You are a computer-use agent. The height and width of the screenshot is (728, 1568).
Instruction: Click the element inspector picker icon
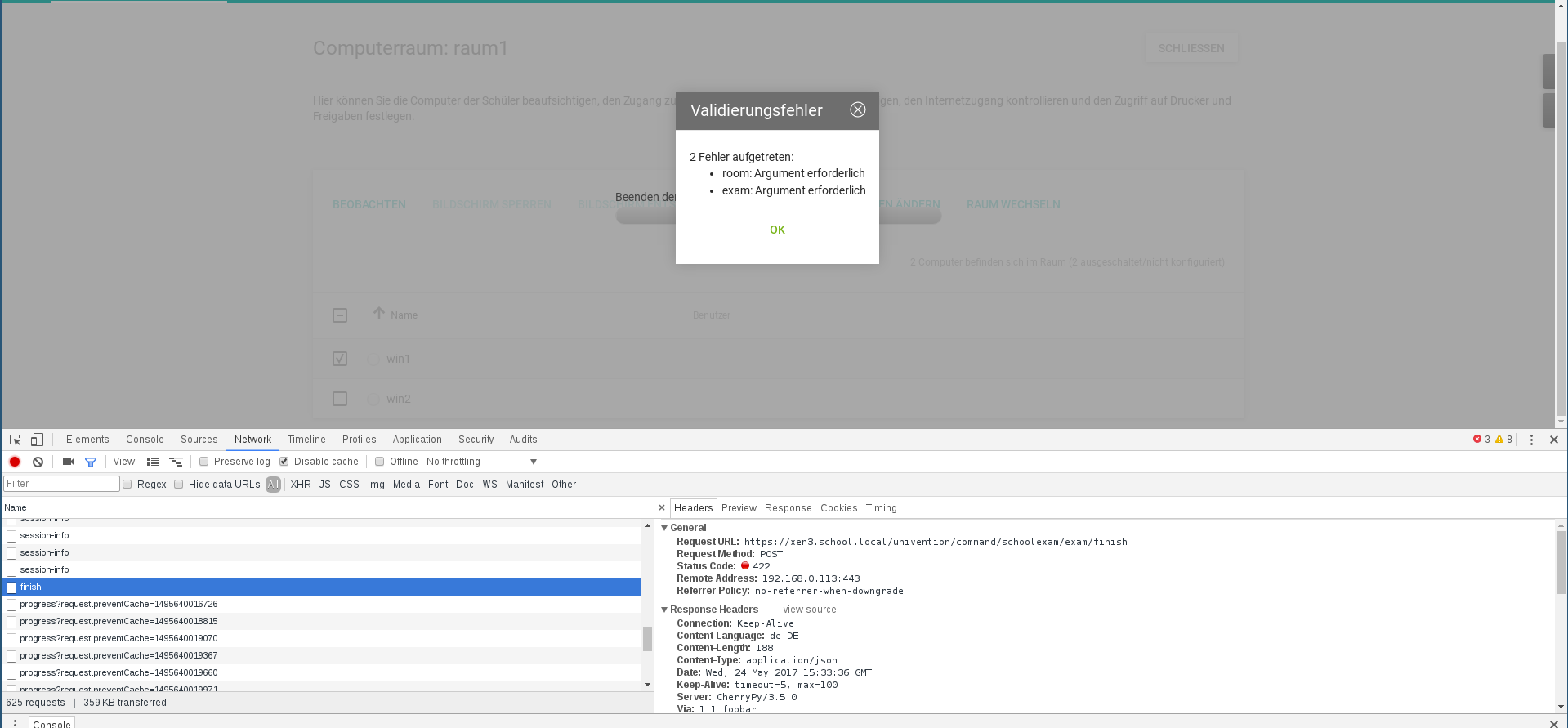pos(15,440)
